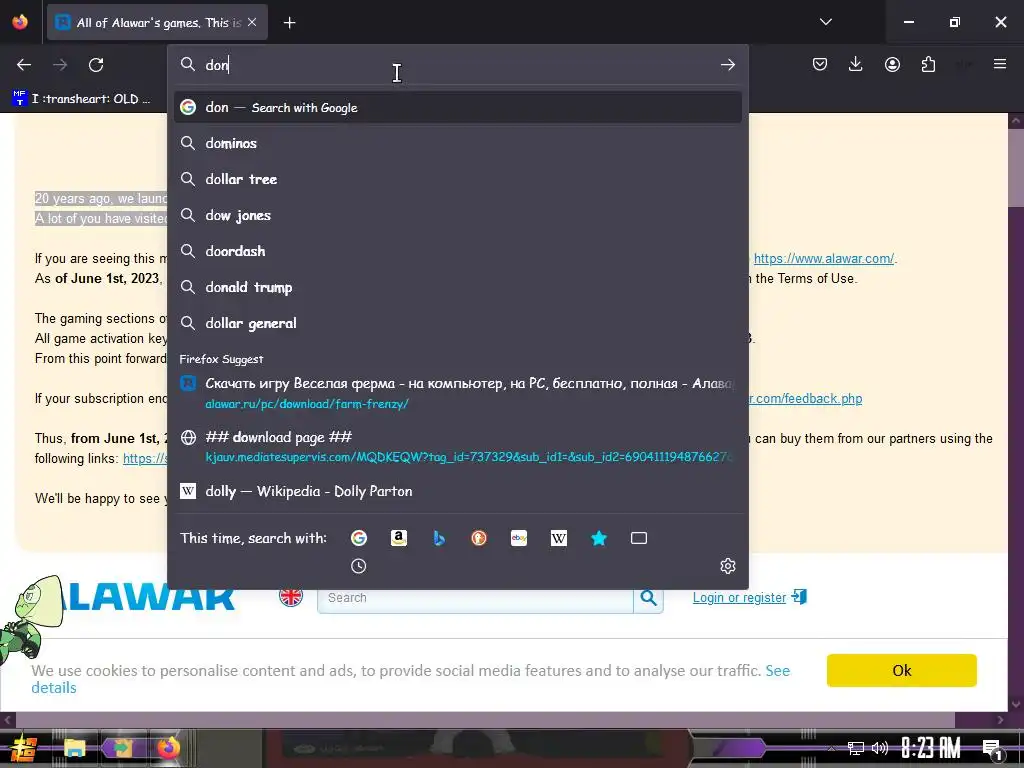
Task: Click the Alawar search magnifier button
Action: 648,598
